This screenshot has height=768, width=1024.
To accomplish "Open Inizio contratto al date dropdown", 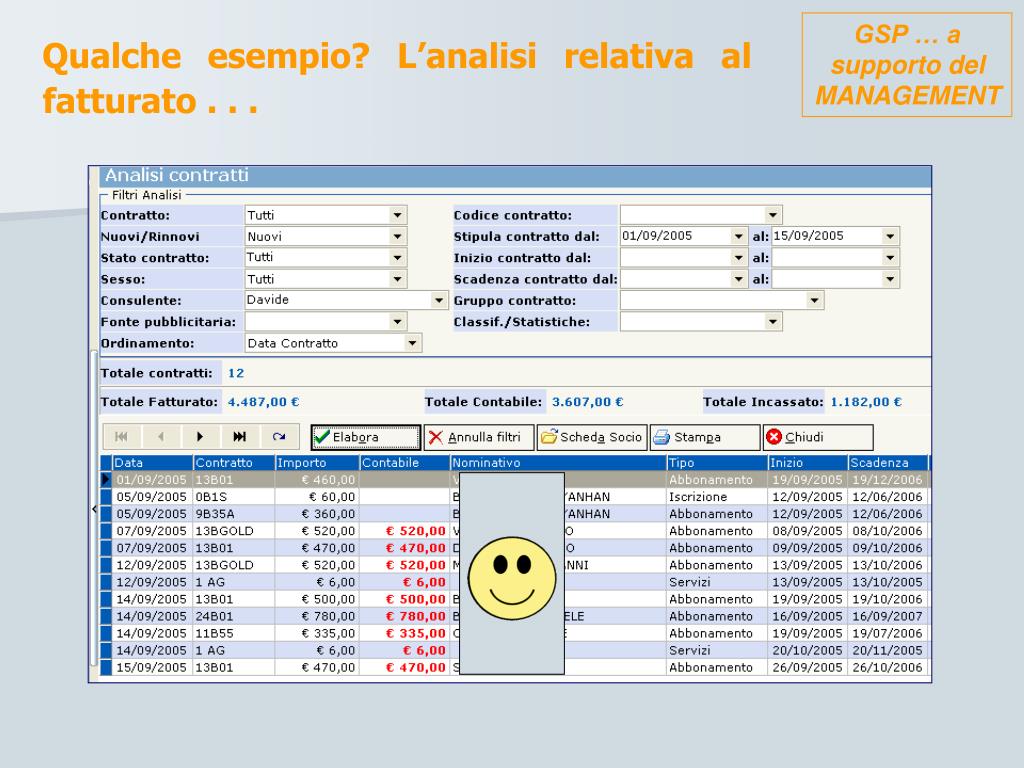I will click(890, 257).
